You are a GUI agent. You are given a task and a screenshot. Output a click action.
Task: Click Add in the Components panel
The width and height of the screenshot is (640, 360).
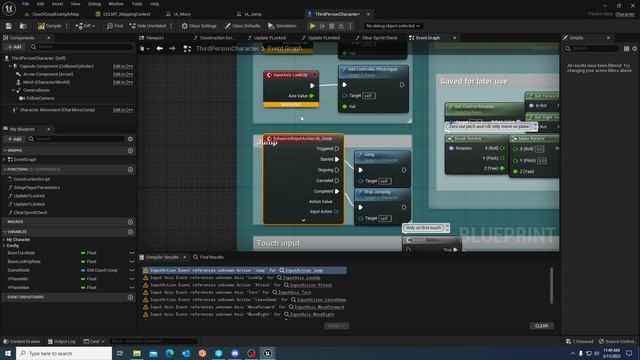(14, 47)
